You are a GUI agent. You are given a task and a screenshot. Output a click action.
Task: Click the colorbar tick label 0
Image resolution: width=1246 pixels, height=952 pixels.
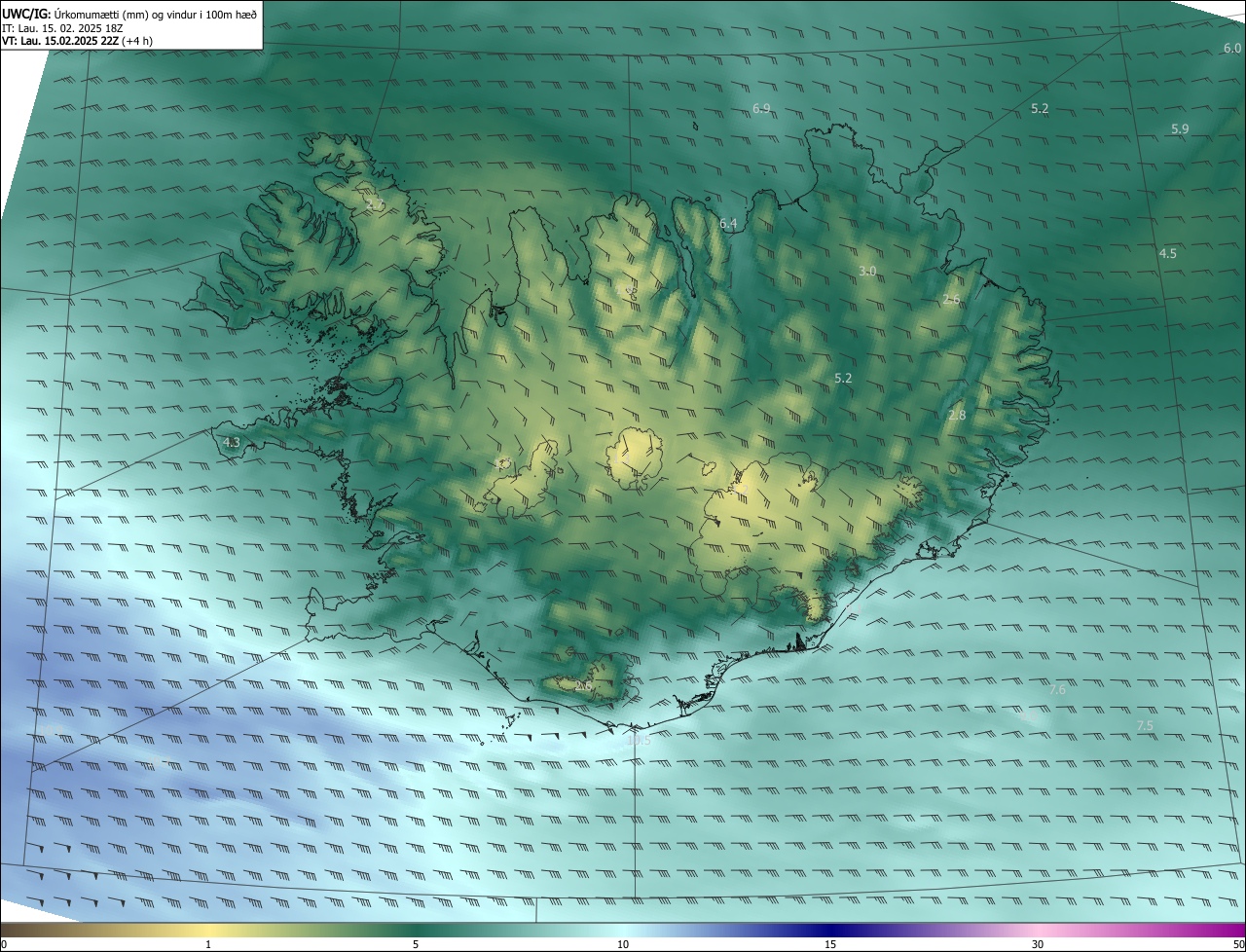pyautogui.click(x=4, y=944)
